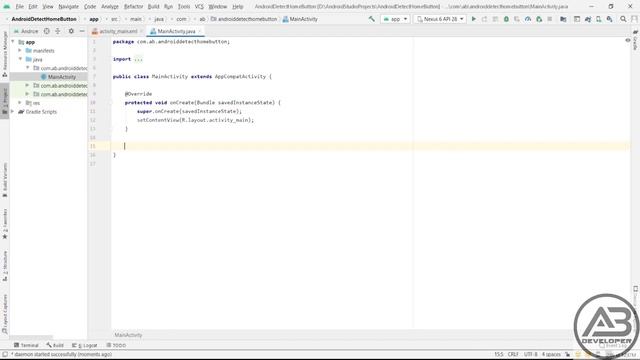Image resolution: width=640 pixels, height=360 pixels.
Task: Open the Favorites side panel
Action: [x=5, y=224]
